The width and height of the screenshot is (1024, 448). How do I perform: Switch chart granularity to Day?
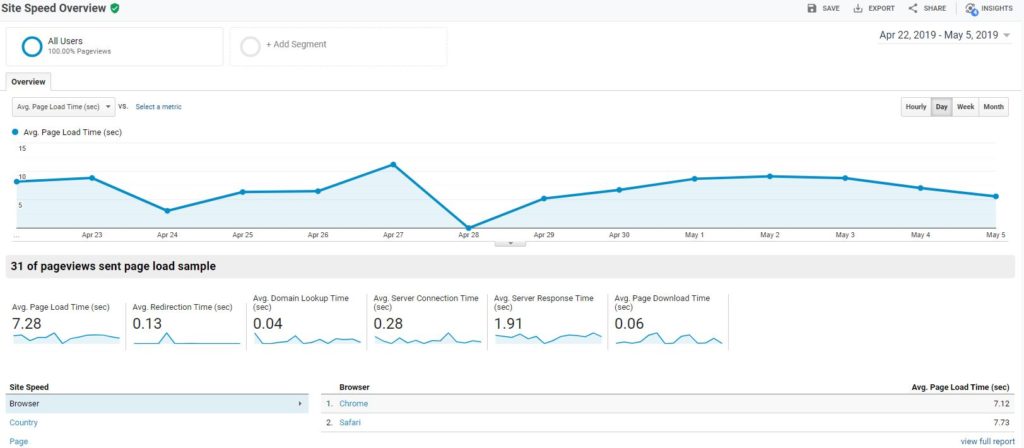941,106
